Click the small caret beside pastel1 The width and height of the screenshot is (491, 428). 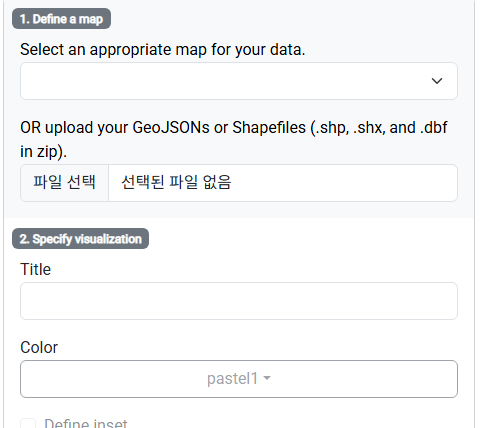point(267,378)
